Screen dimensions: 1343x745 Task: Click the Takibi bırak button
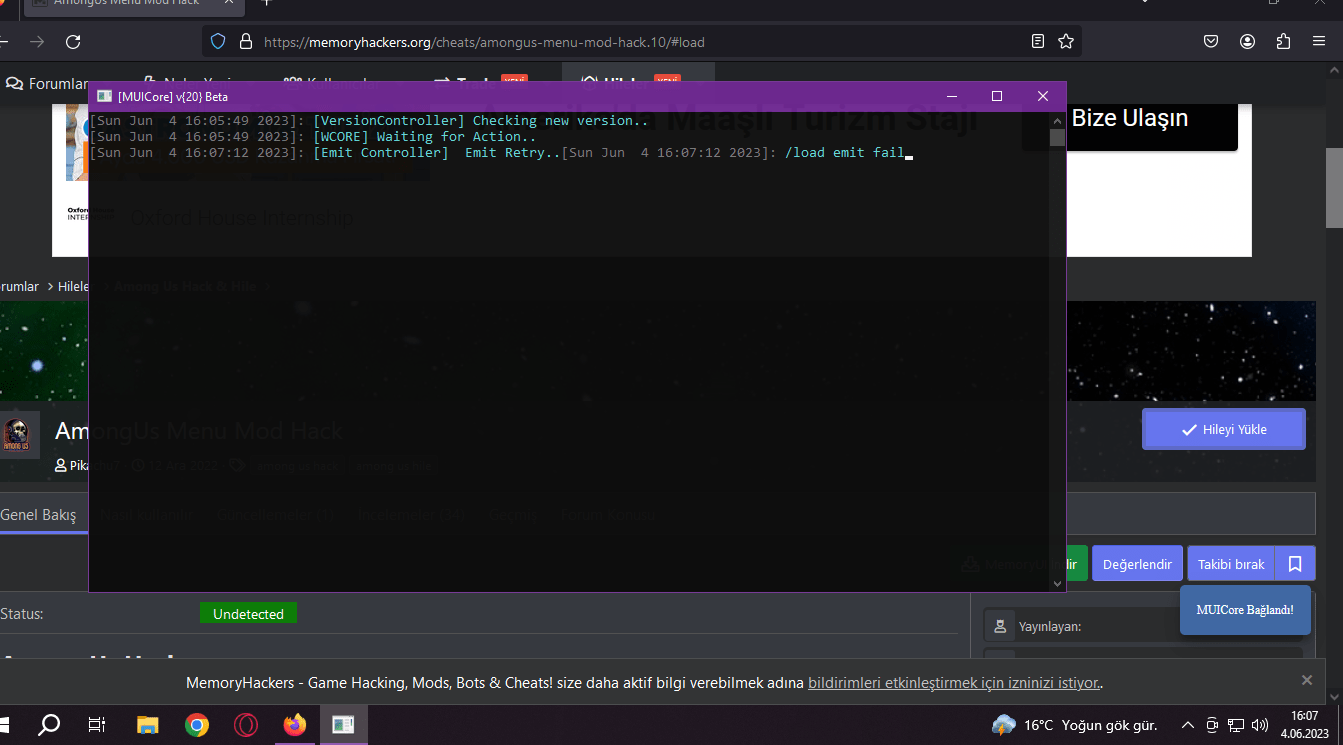1231,564
